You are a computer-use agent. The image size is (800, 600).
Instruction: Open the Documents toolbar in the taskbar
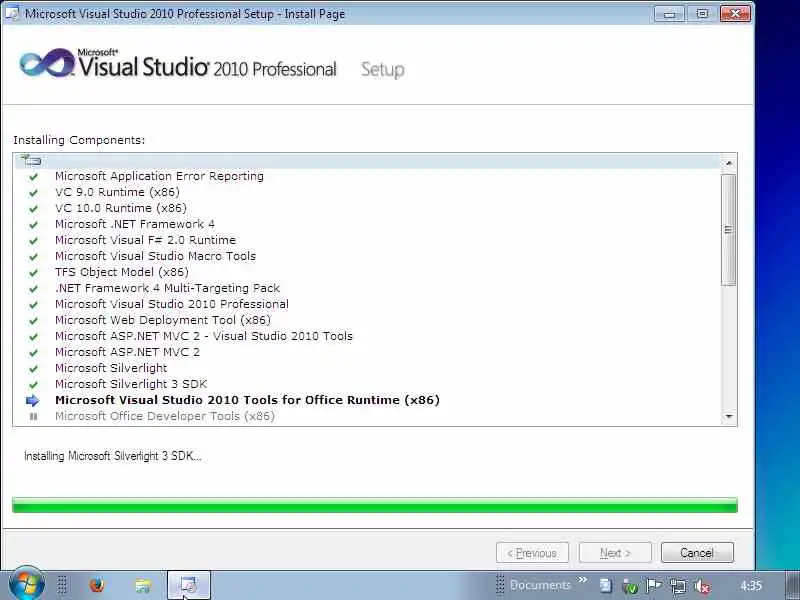click(x=540, y=585)
